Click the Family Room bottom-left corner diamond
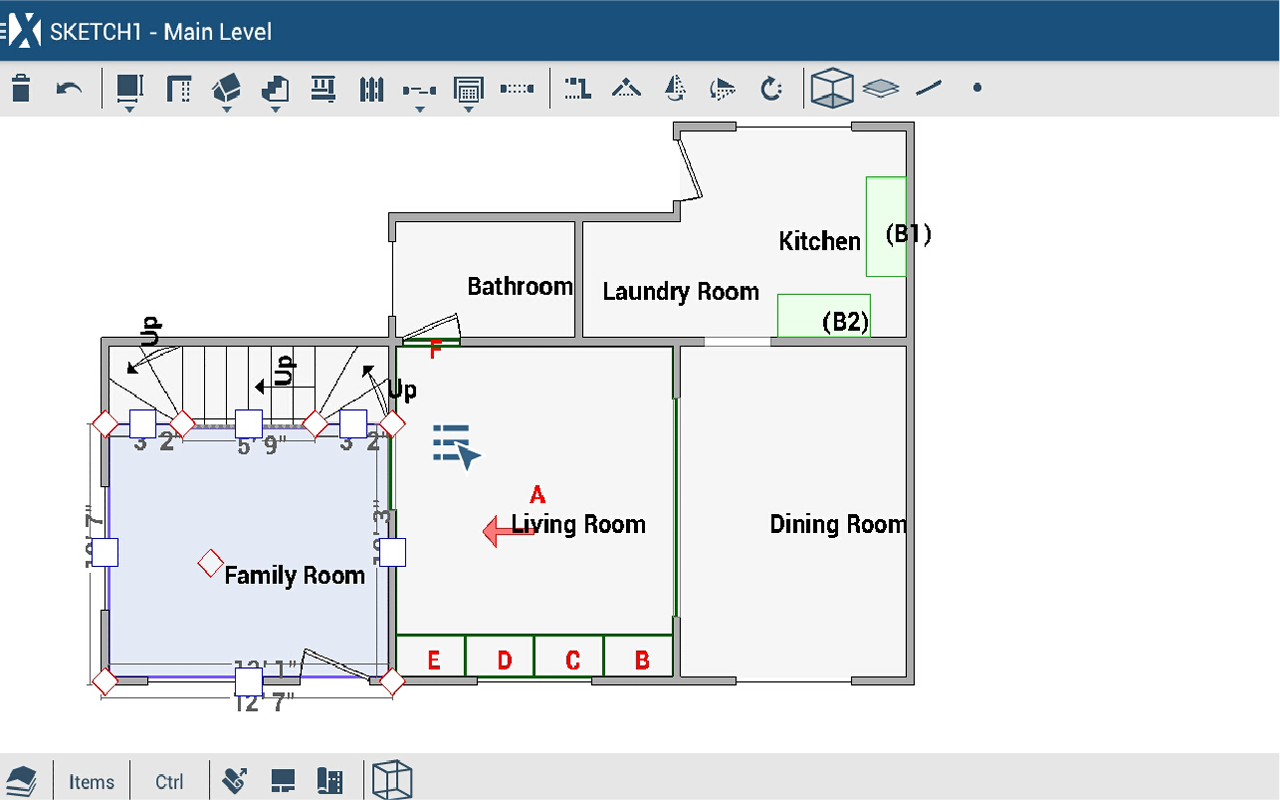Screen dimensions: 1280x800 [105, 682]
